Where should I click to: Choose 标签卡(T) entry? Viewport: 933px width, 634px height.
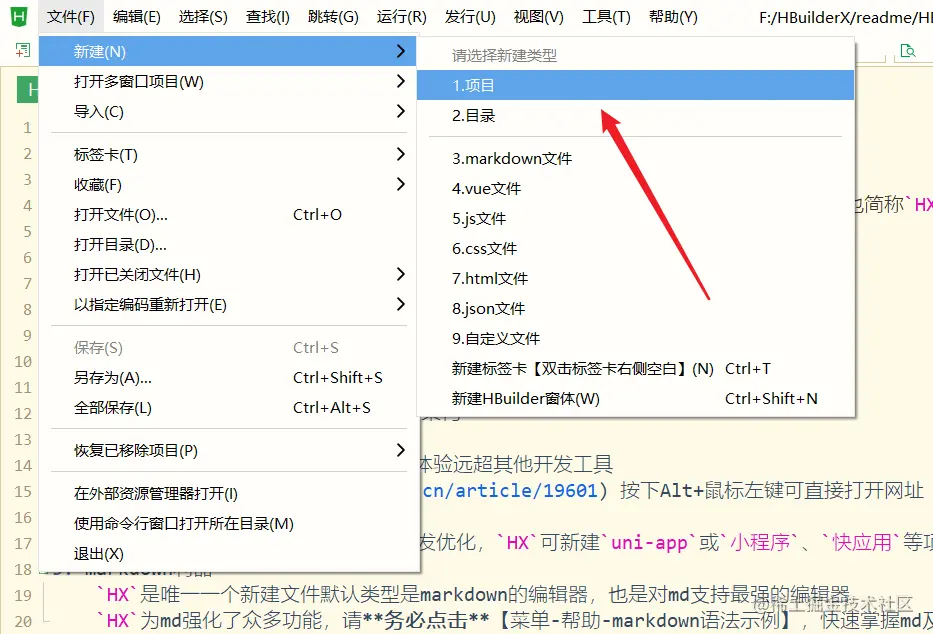228,155
